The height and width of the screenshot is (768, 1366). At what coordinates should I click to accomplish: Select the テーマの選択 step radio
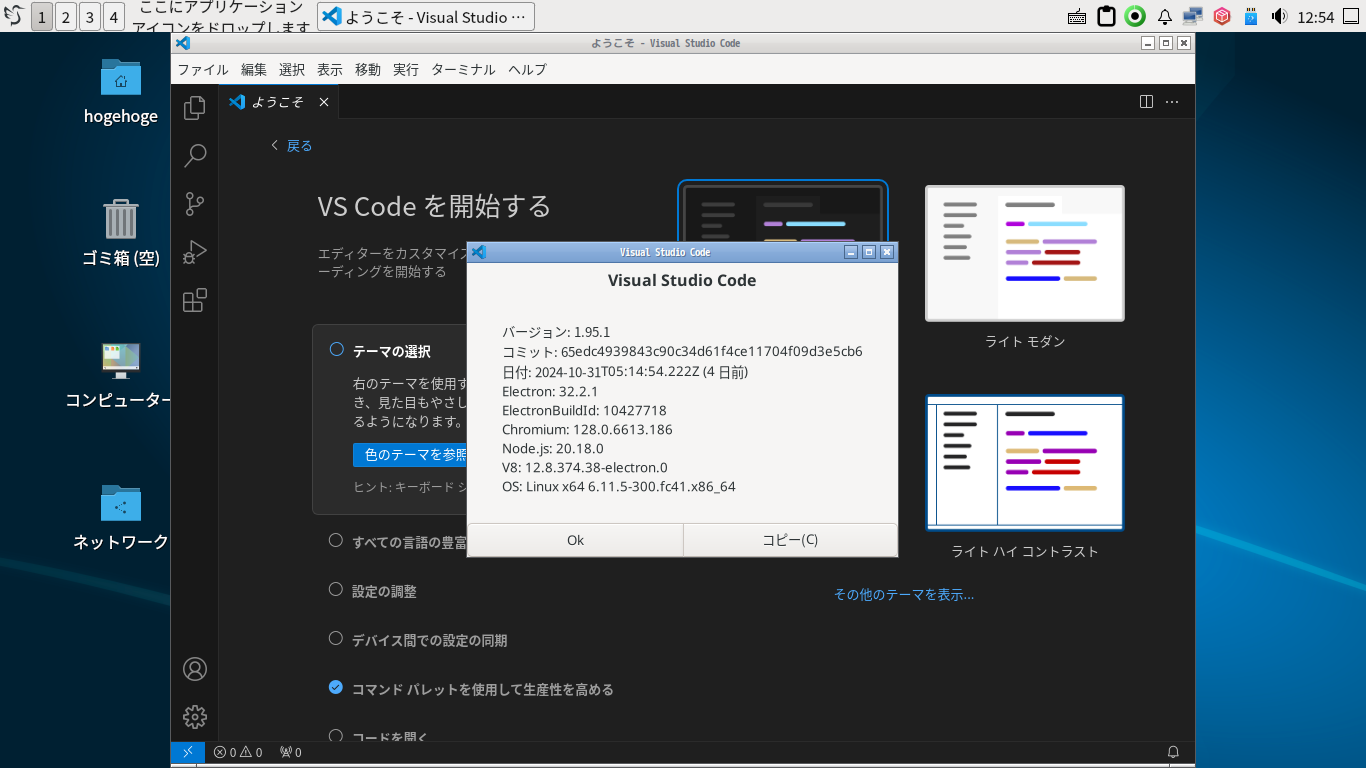(x=336, y=350)
